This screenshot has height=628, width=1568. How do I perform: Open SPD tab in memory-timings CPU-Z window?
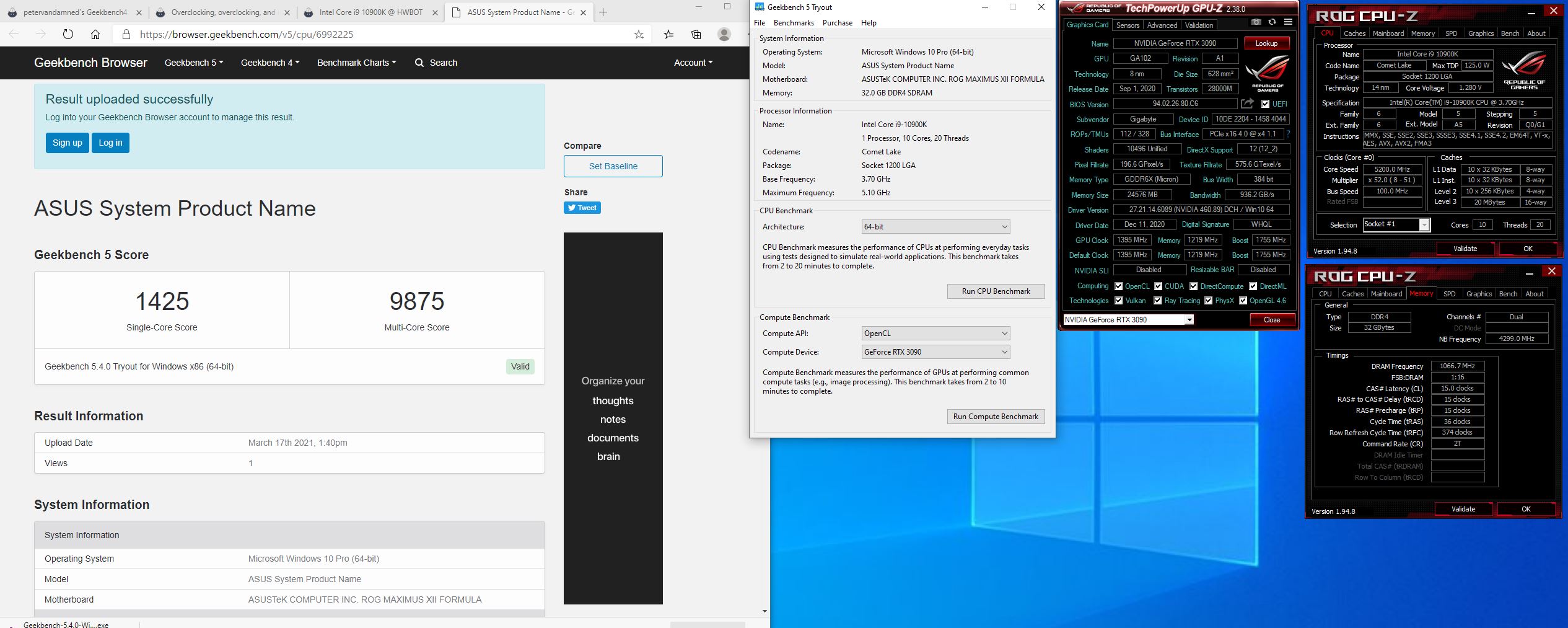pyautogui.click(x=1449, y=294)
